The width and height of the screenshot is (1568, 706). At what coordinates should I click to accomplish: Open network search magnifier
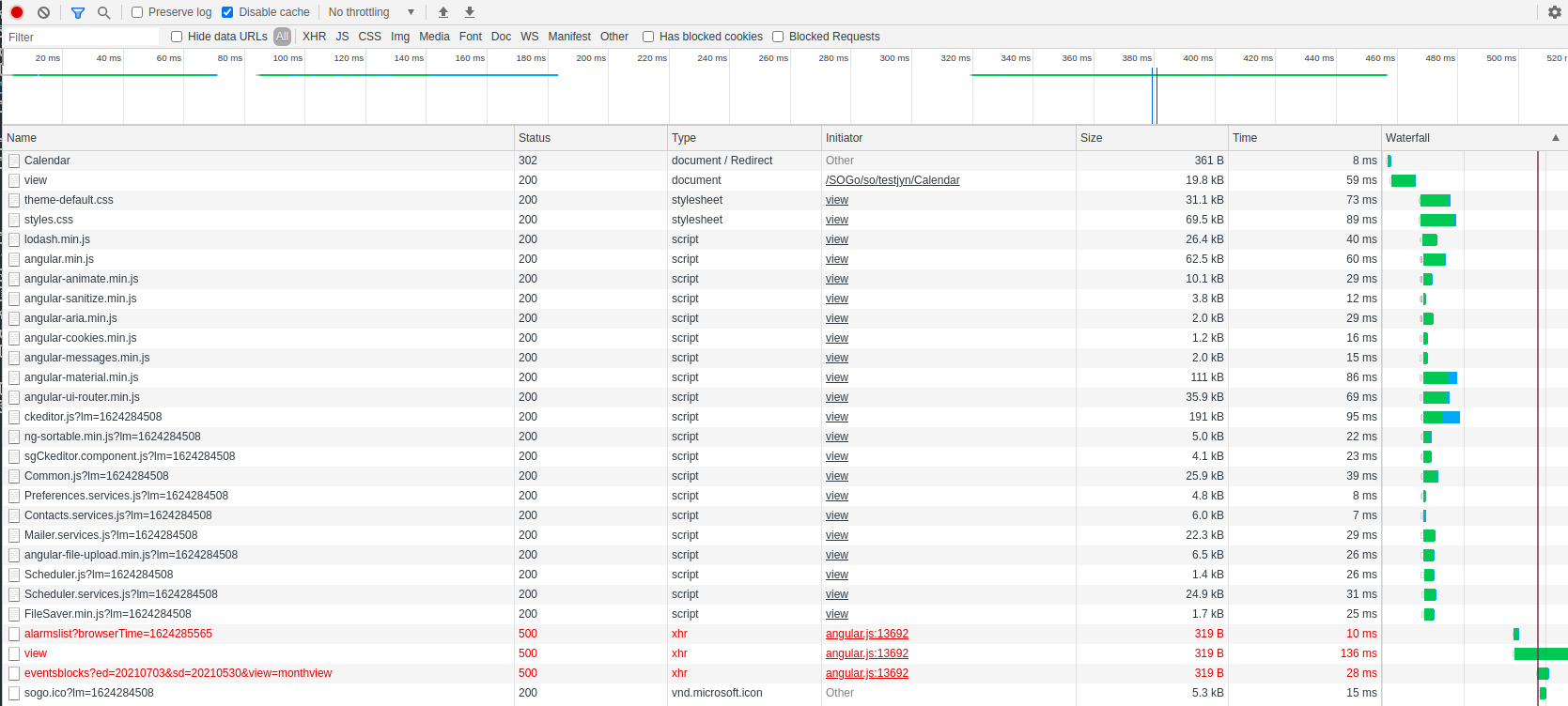[x=103, y=12]
